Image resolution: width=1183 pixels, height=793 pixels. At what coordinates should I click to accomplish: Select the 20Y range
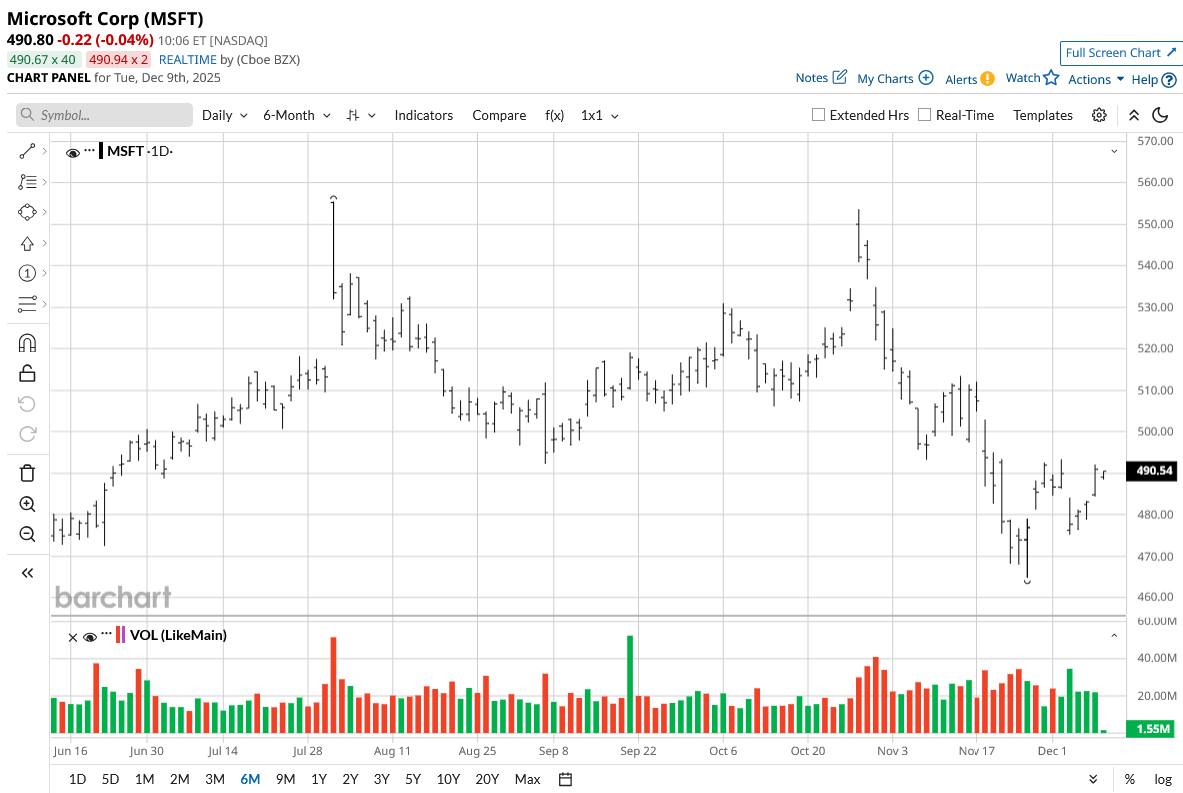click(x=487, y=779)
